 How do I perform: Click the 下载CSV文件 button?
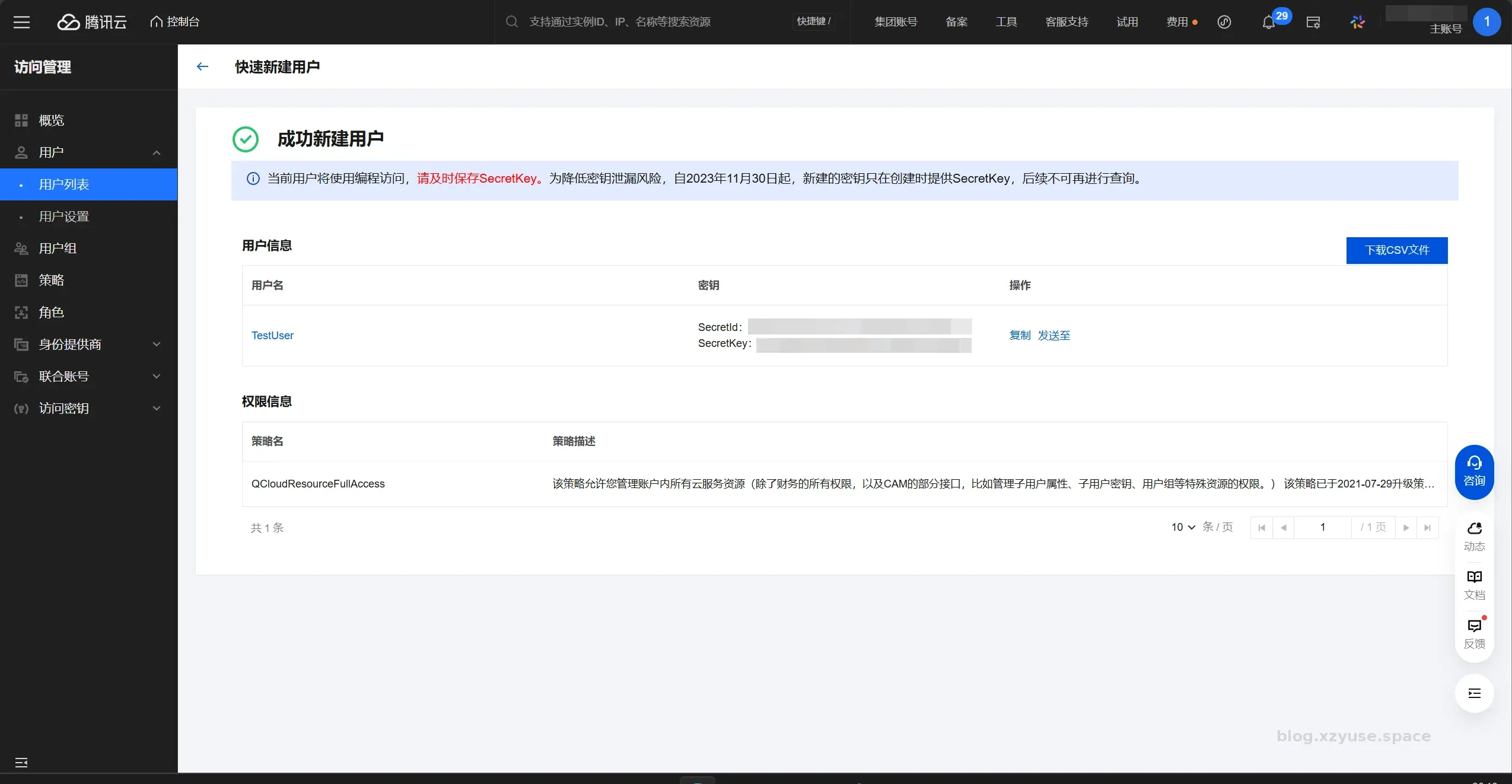[x=1396, y=250]
